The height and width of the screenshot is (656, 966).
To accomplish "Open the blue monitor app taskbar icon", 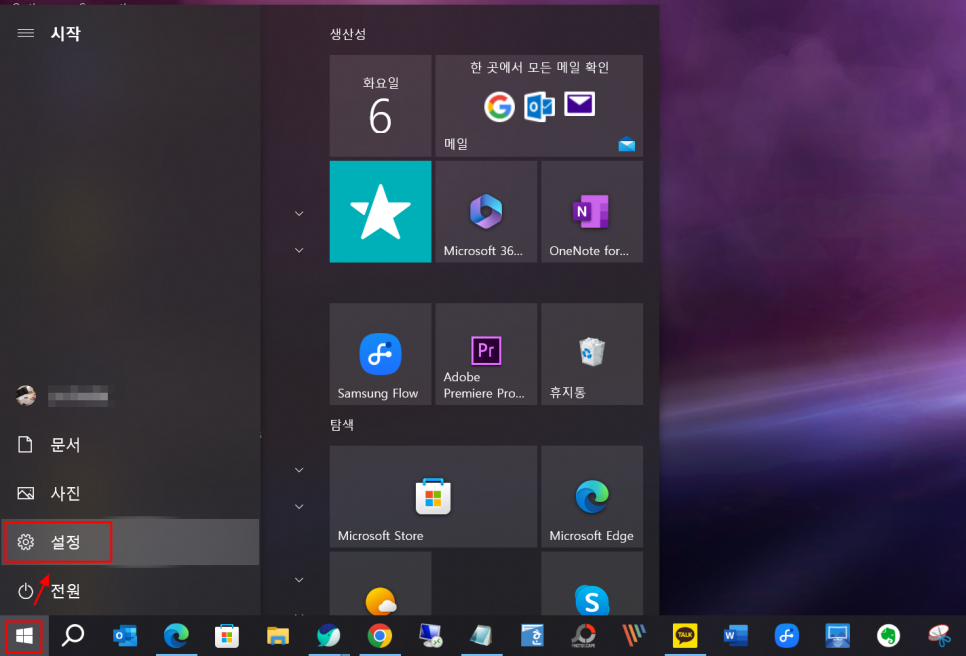I will (x=837, y=635).
